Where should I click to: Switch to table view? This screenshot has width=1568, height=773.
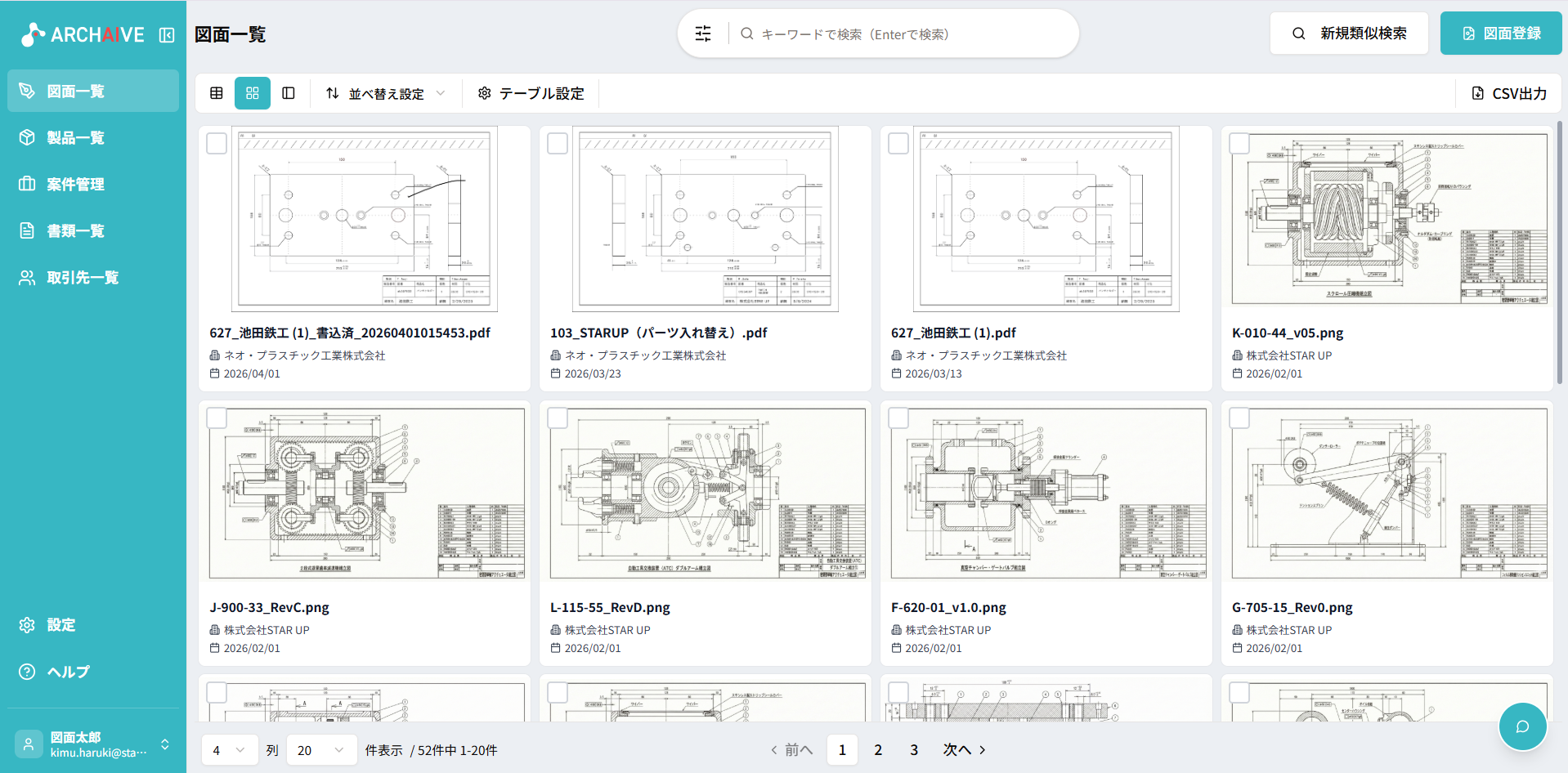click(217, 93)
